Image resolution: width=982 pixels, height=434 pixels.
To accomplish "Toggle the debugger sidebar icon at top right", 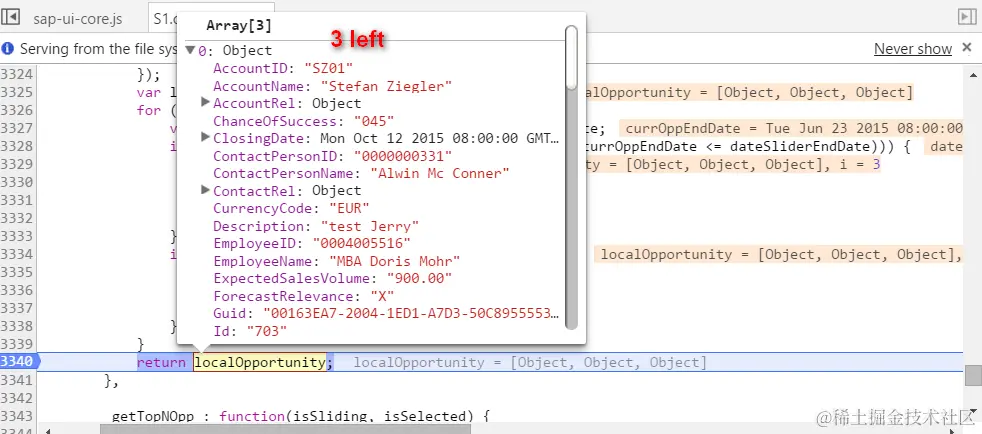I will (x=968, y=18).
